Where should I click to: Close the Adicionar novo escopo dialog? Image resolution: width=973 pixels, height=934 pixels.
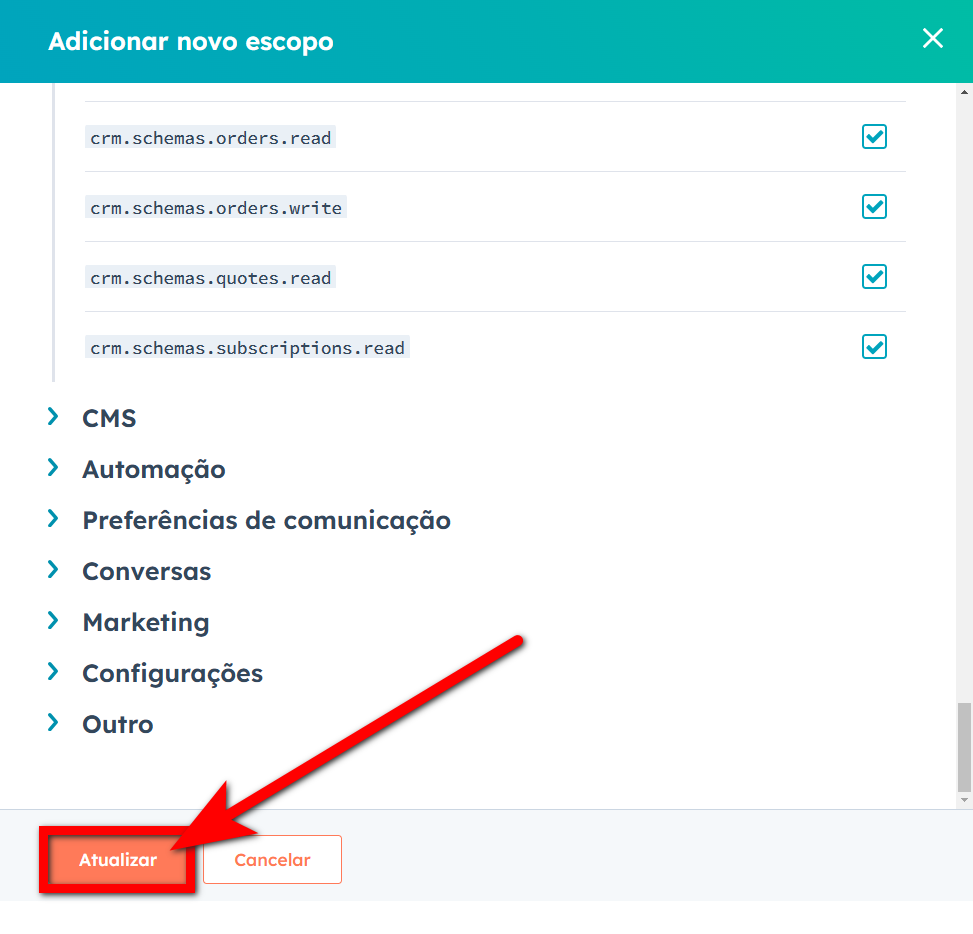tap(932, 38)
